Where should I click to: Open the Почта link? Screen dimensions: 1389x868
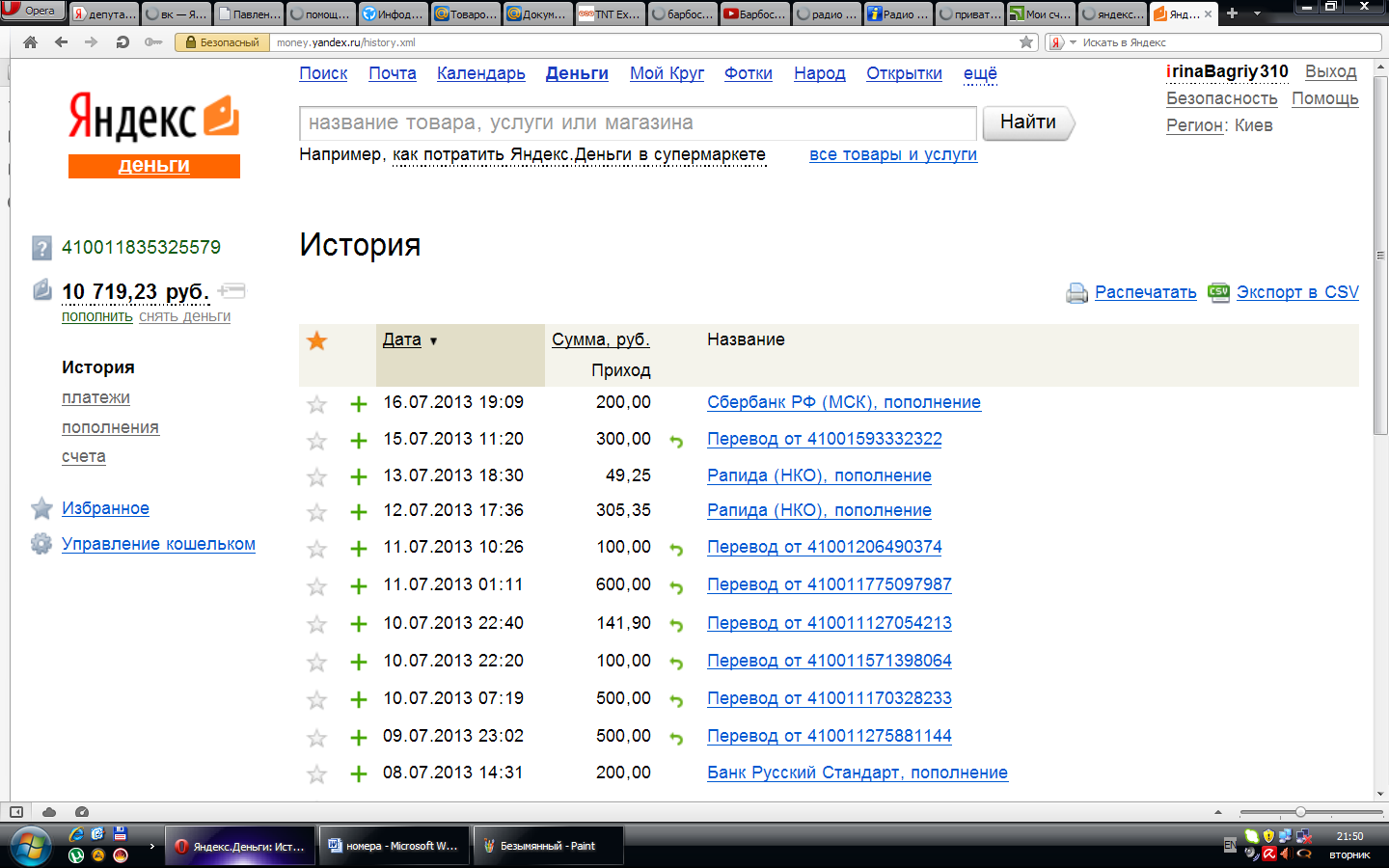click(x=393, y=73)
